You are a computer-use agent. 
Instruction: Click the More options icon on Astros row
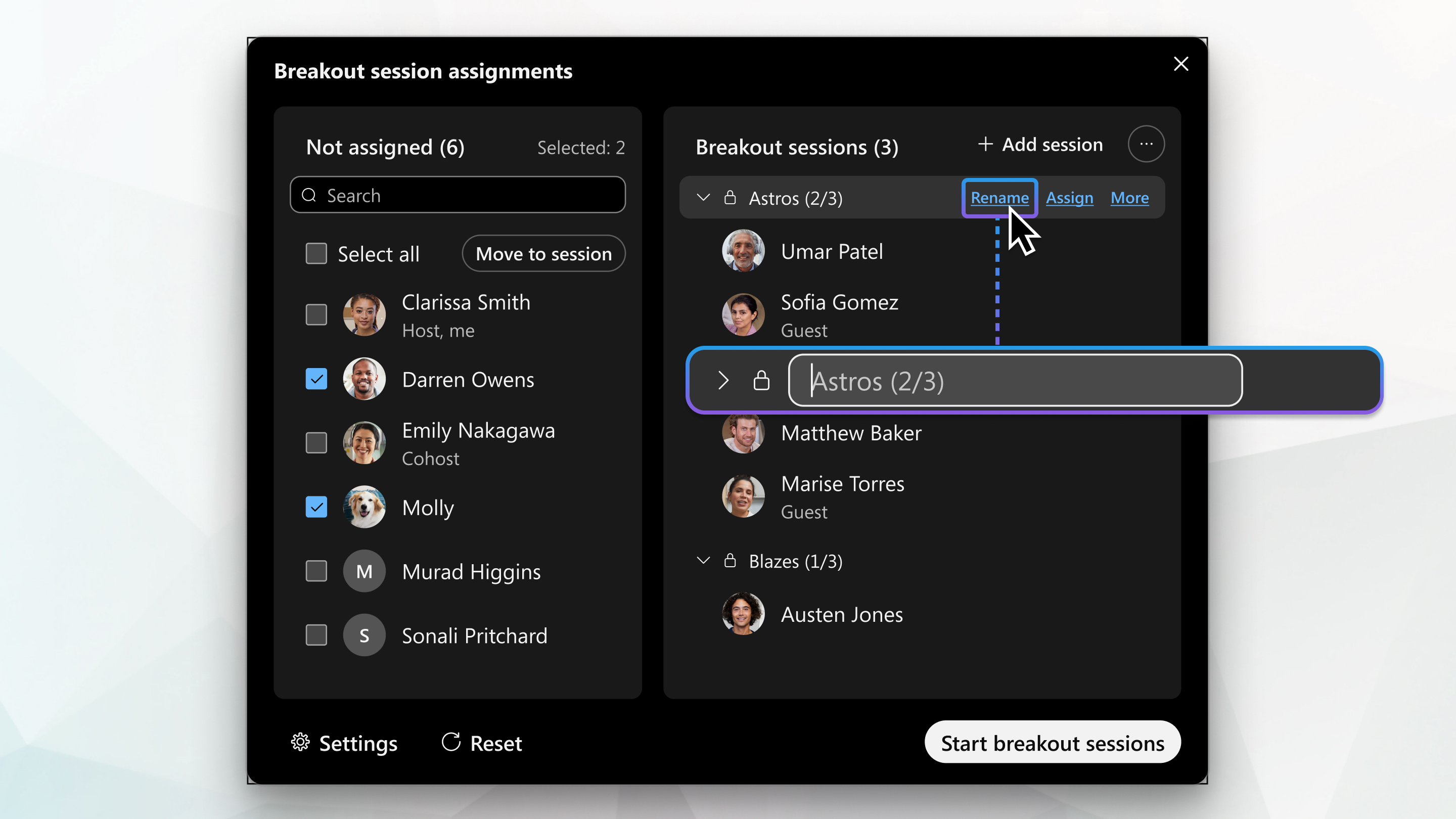click(1129, 197)
